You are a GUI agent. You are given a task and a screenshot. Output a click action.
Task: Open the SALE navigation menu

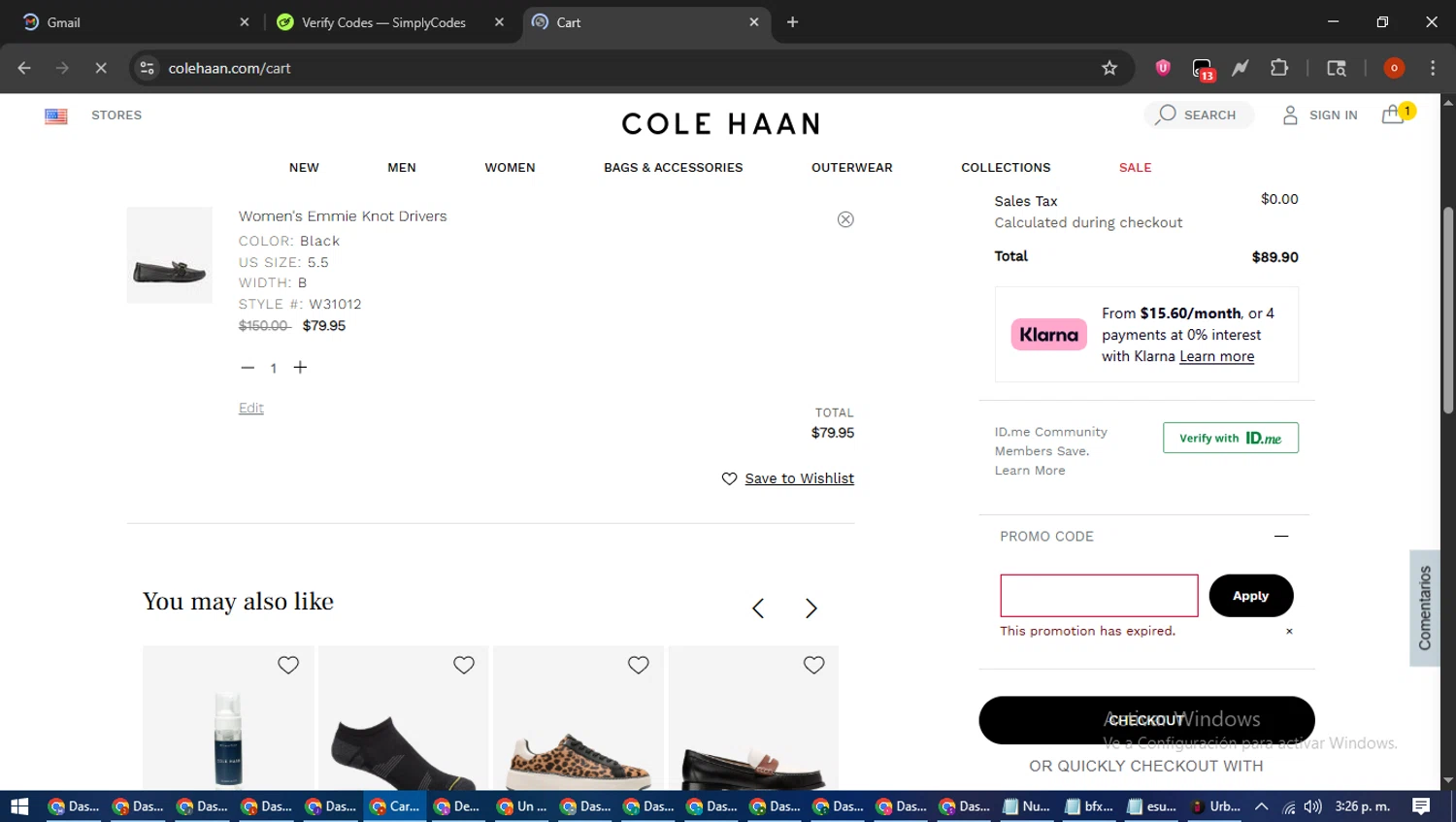[1135, 167]
